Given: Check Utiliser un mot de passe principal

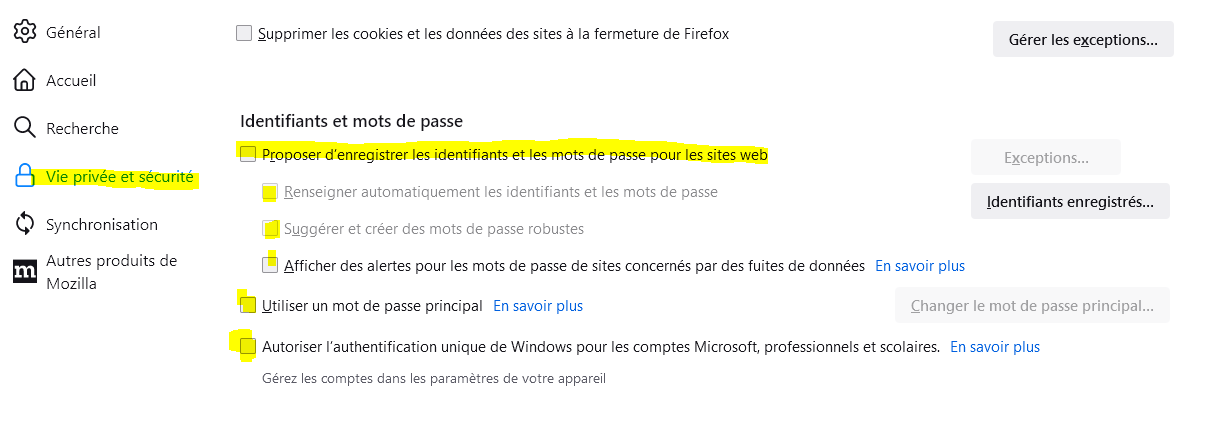Looking at the screenshot, I should point(248,305).
